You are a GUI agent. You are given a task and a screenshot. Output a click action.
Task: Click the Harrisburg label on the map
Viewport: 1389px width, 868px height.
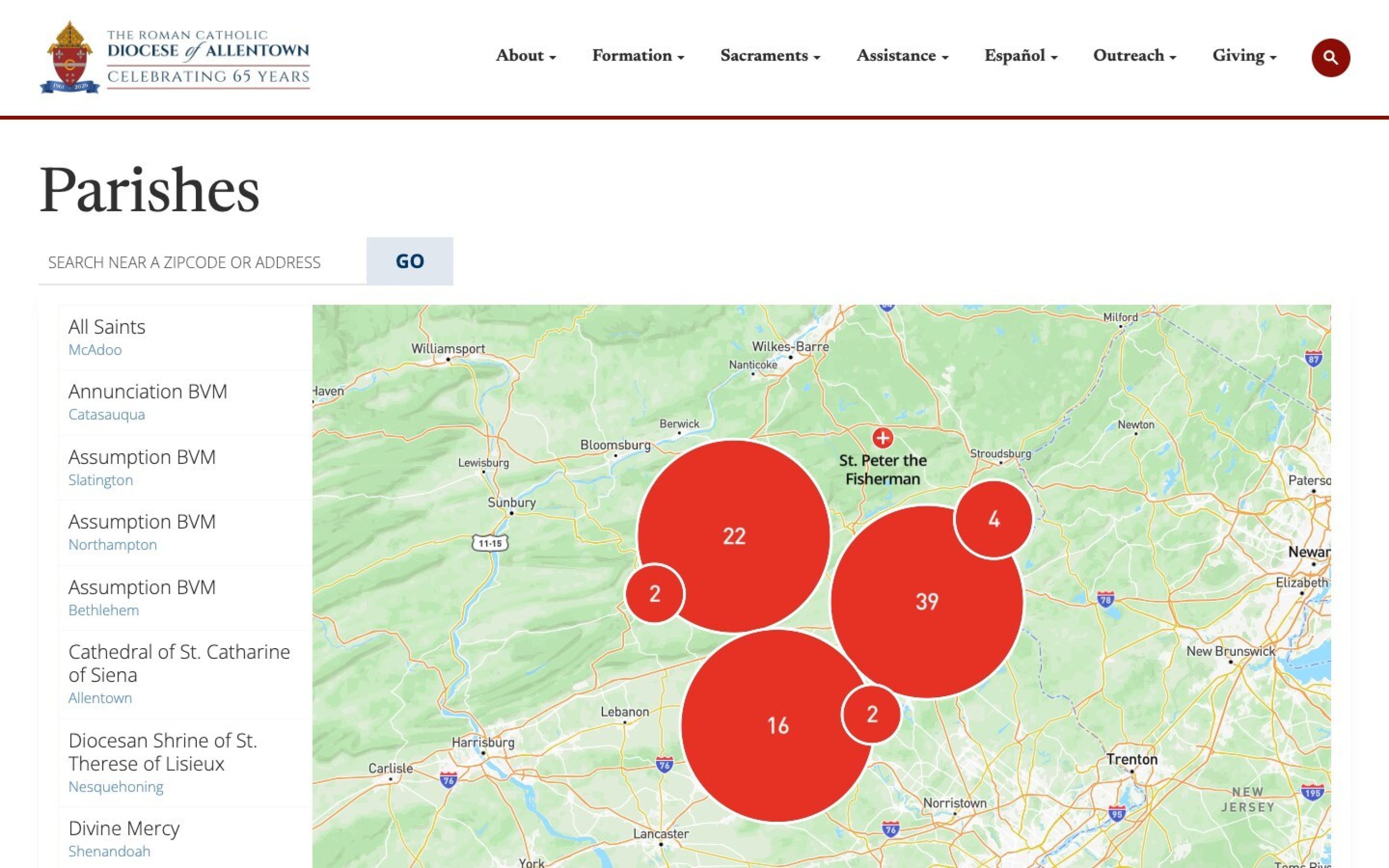click(x=483, y=742)
